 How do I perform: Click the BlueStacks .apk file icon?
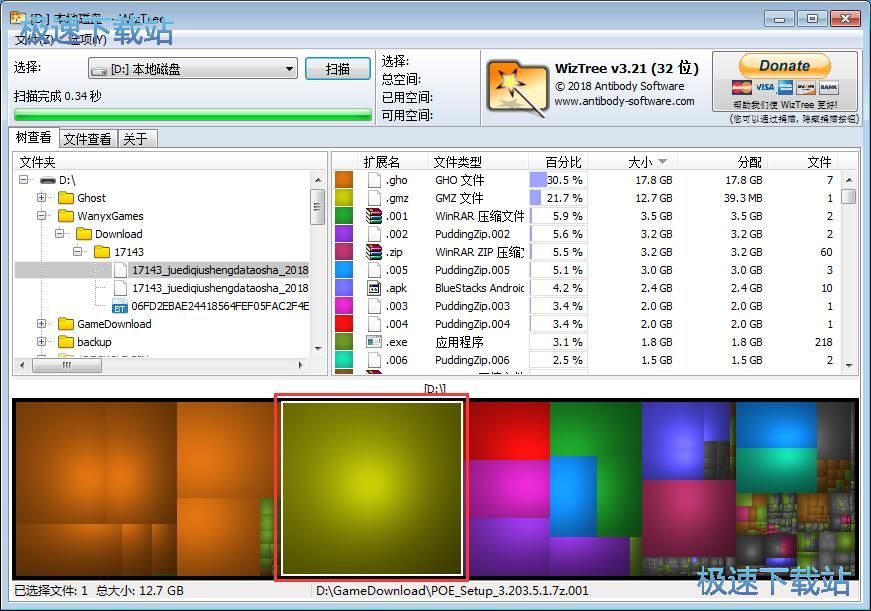click(374, 288)
